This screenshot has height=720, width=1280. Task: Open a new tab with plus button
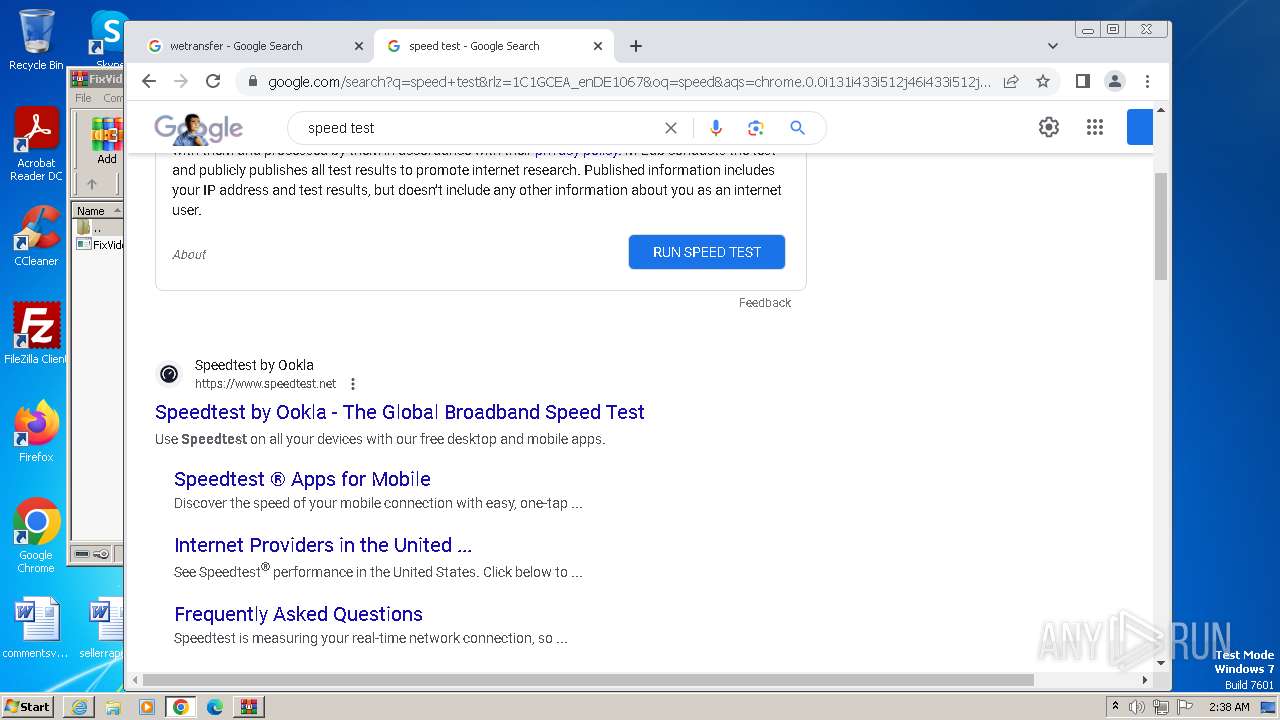636,46
